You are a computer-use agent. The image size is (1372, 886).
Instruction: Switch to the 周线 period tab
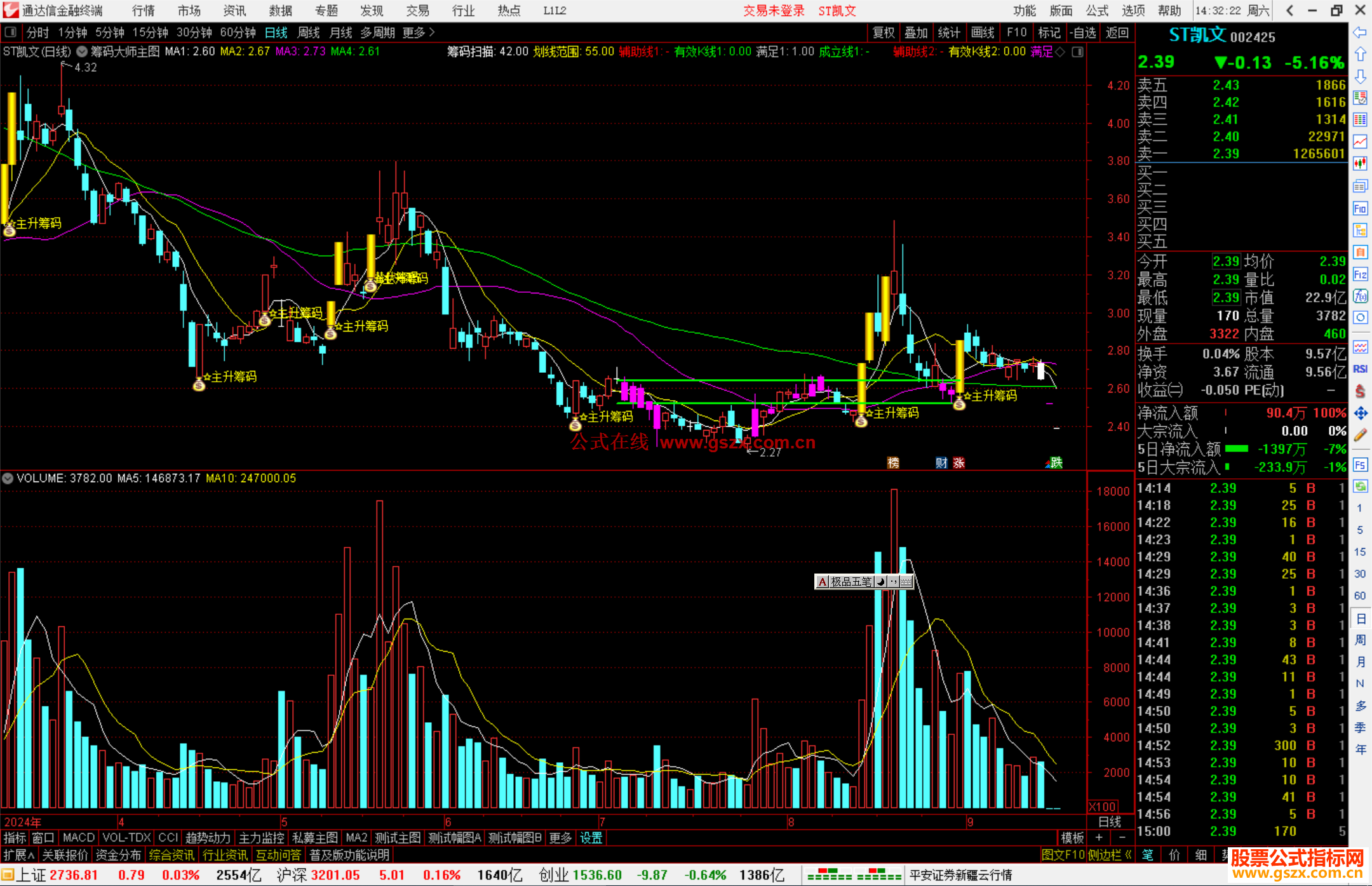pos(309,32)
